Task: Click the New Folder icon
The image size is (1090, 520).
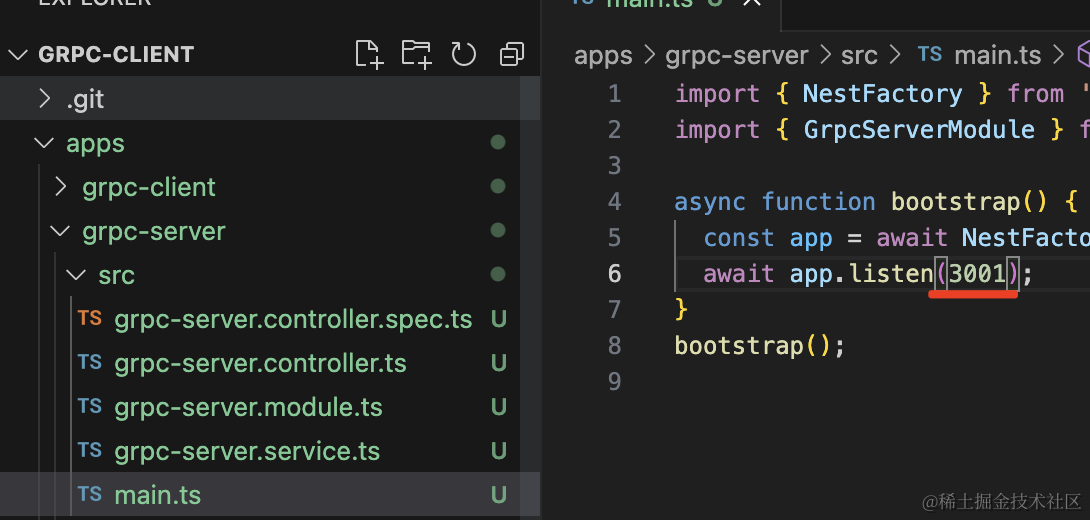Action: pyautogui.click(x=416, y=54)
